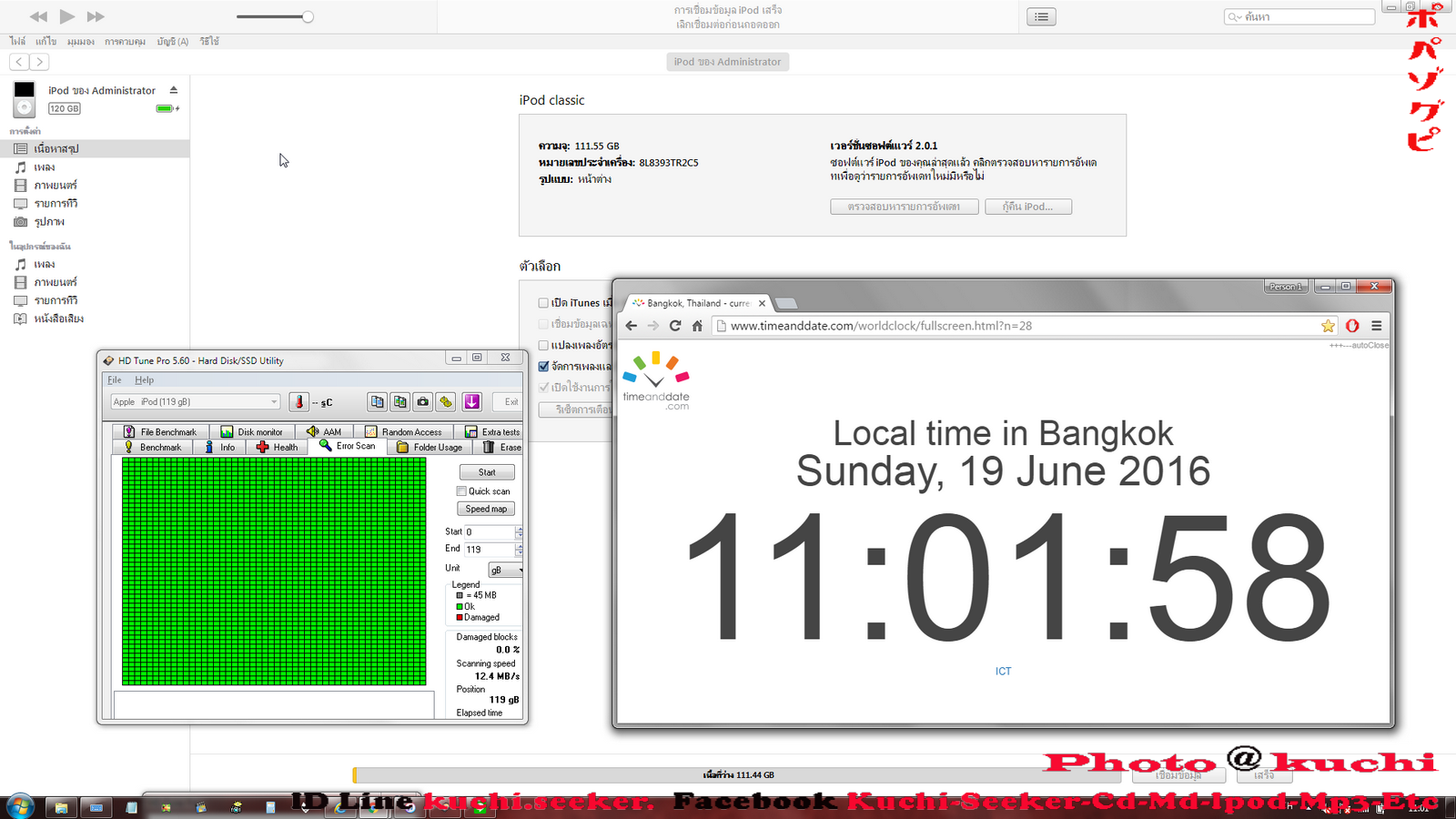The width and height of the screenshot is (1456, 819).
Task: Switch to the File Benchmark tab
Action: coord(160,432)
